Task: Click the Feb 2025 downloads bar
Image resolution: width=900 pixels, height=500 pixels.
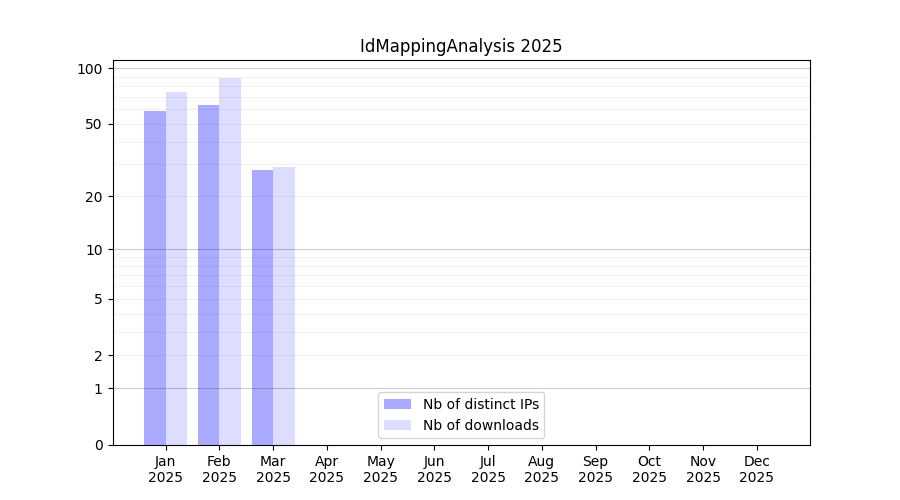Action: (230, 261)
